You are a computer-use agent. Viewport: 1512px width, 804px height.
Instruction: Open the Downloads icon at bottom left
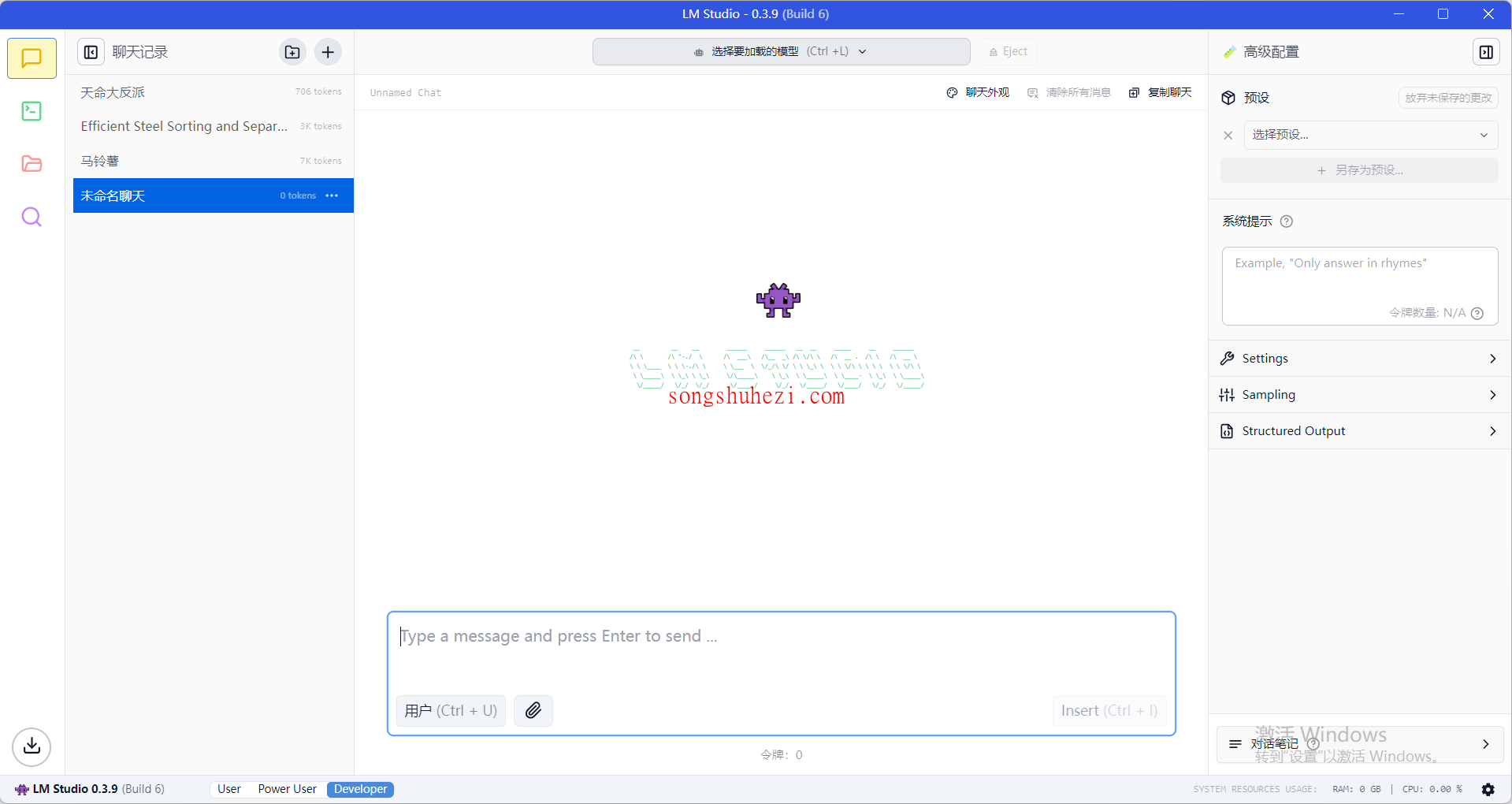coord(32,746)
